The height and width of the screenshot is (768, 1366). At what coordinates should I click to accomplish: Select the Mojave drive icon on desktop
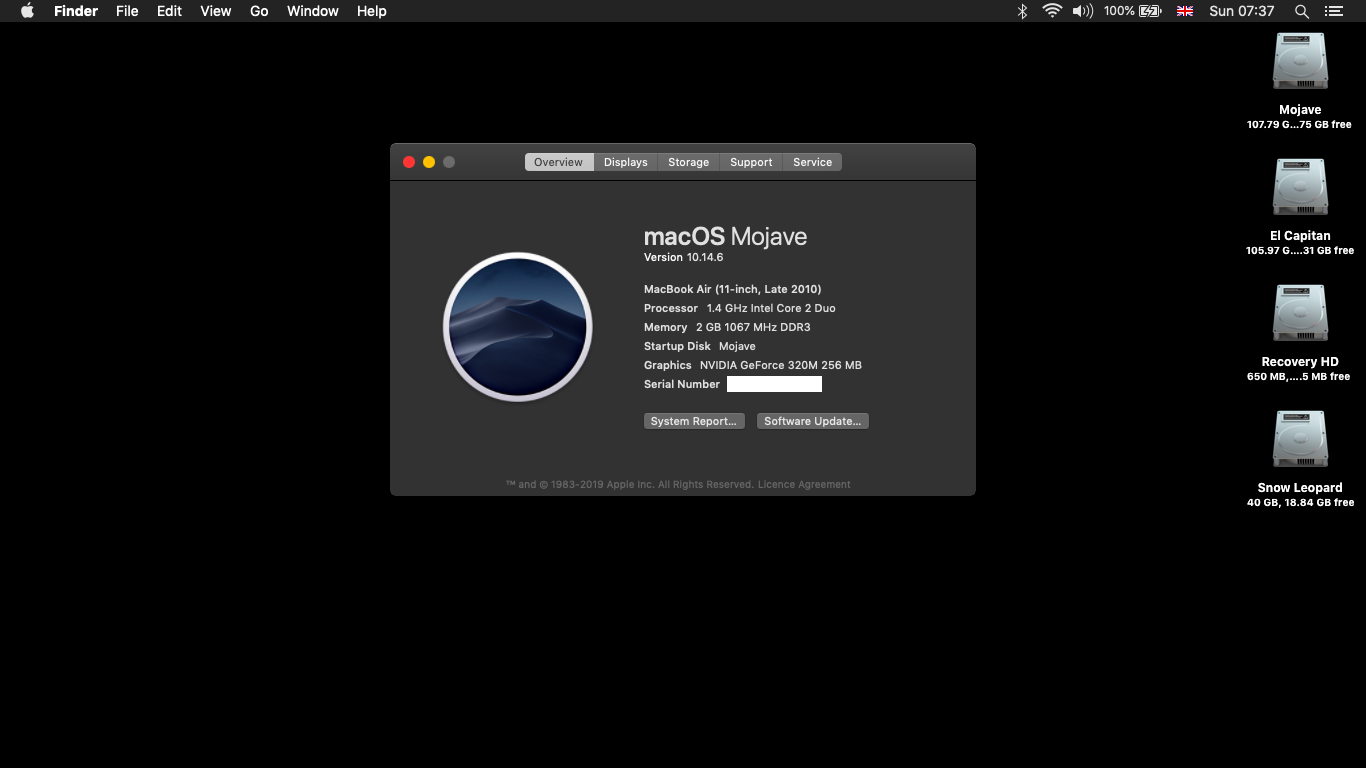1300,62
